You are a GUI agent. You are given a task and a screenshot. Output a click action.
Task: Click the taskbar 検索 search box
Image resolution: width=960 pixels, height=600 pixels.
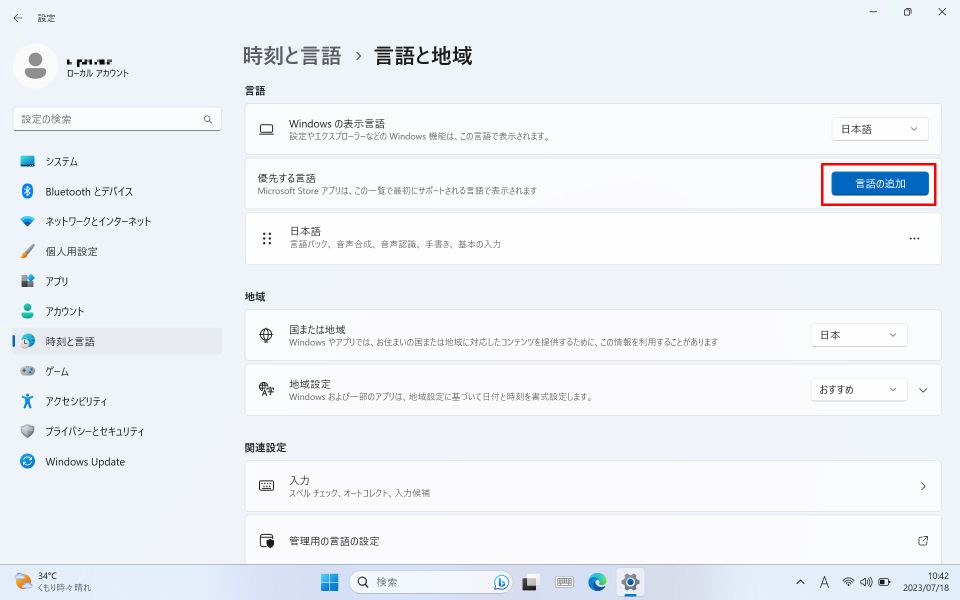click(432, 582)
